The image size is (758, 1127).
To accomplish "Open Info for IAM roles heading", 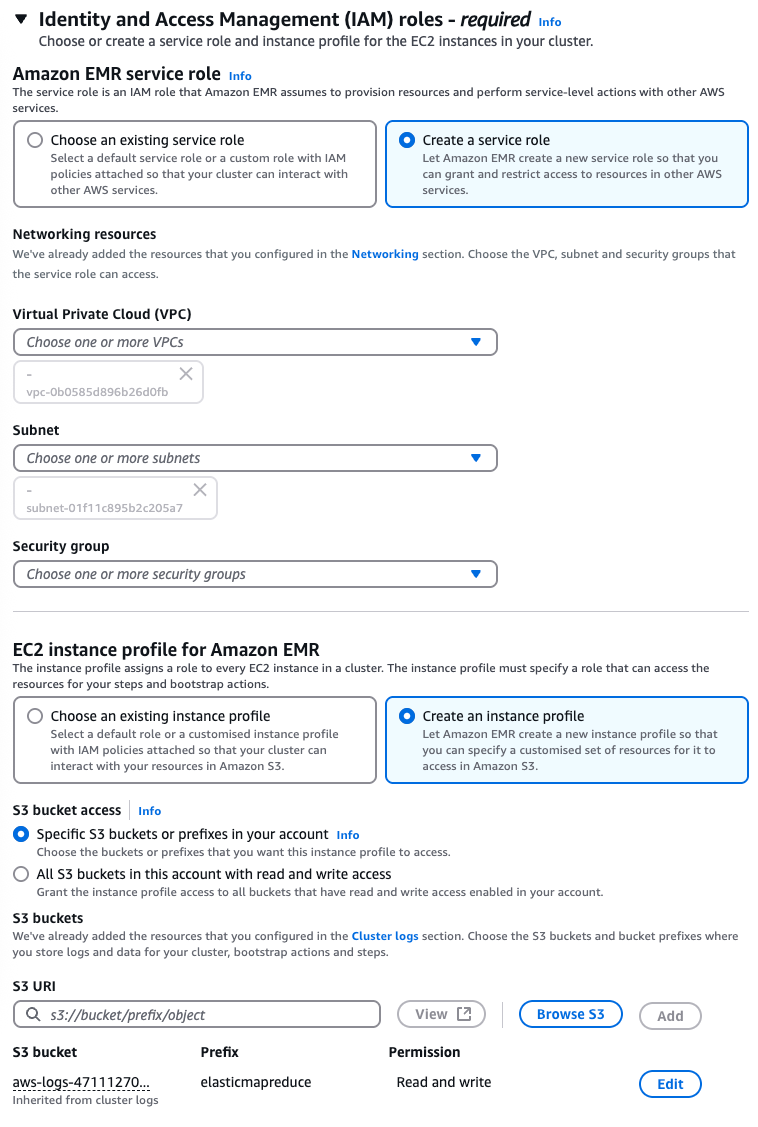I will [x=549, y=21].
